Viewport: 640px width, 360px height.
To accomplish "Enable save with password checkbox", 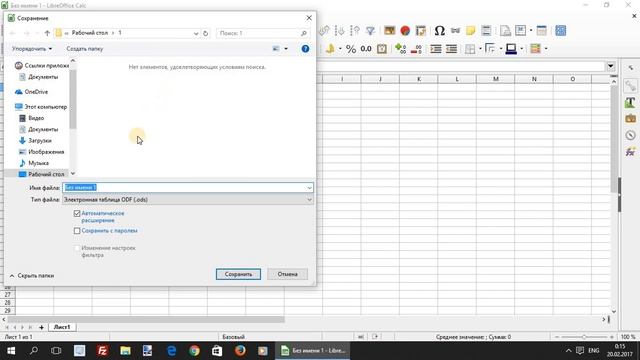I will (77, 231).
